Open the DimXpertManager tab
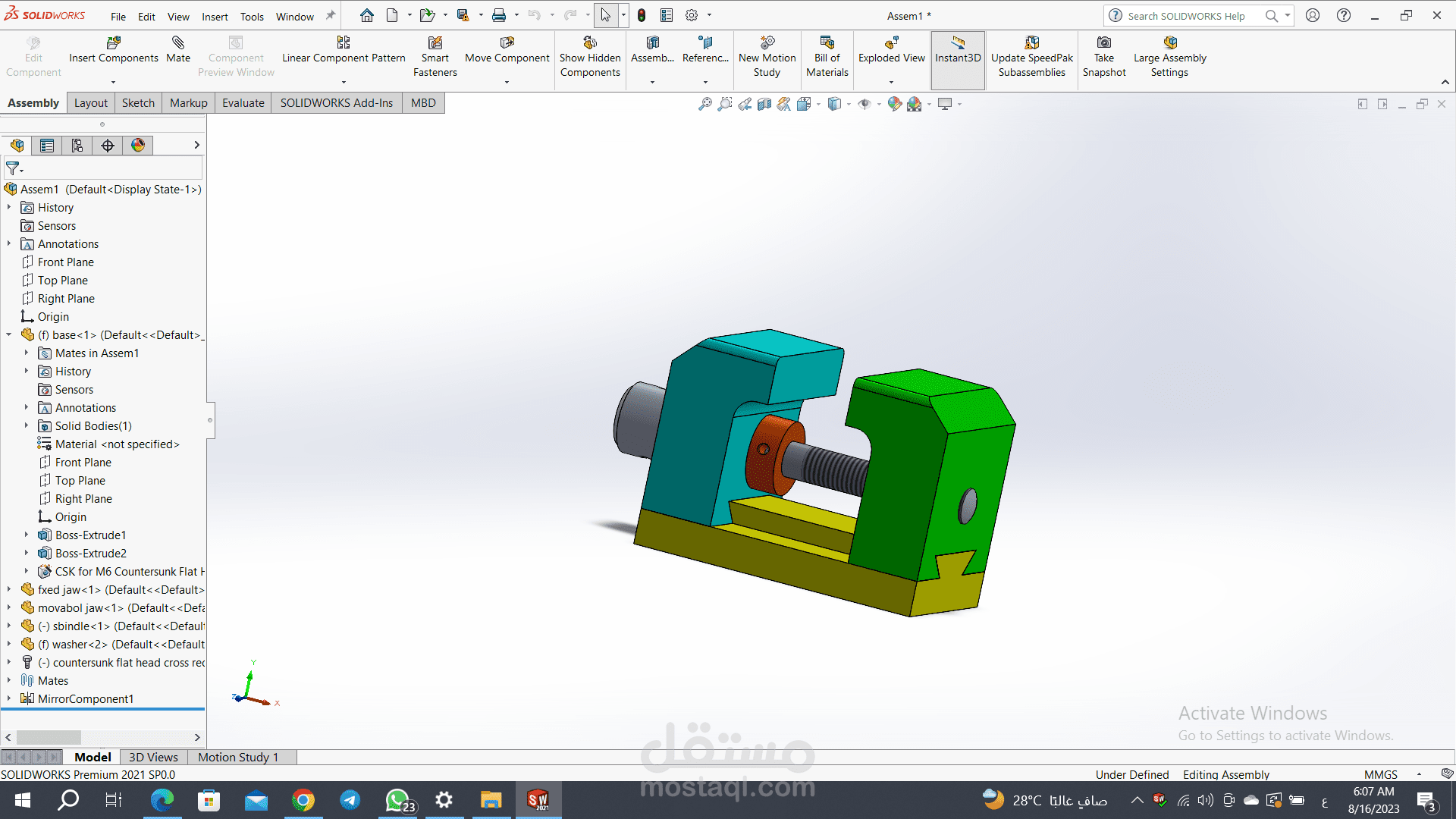The height and width of the screenshot is (819, 1456). 108,146
